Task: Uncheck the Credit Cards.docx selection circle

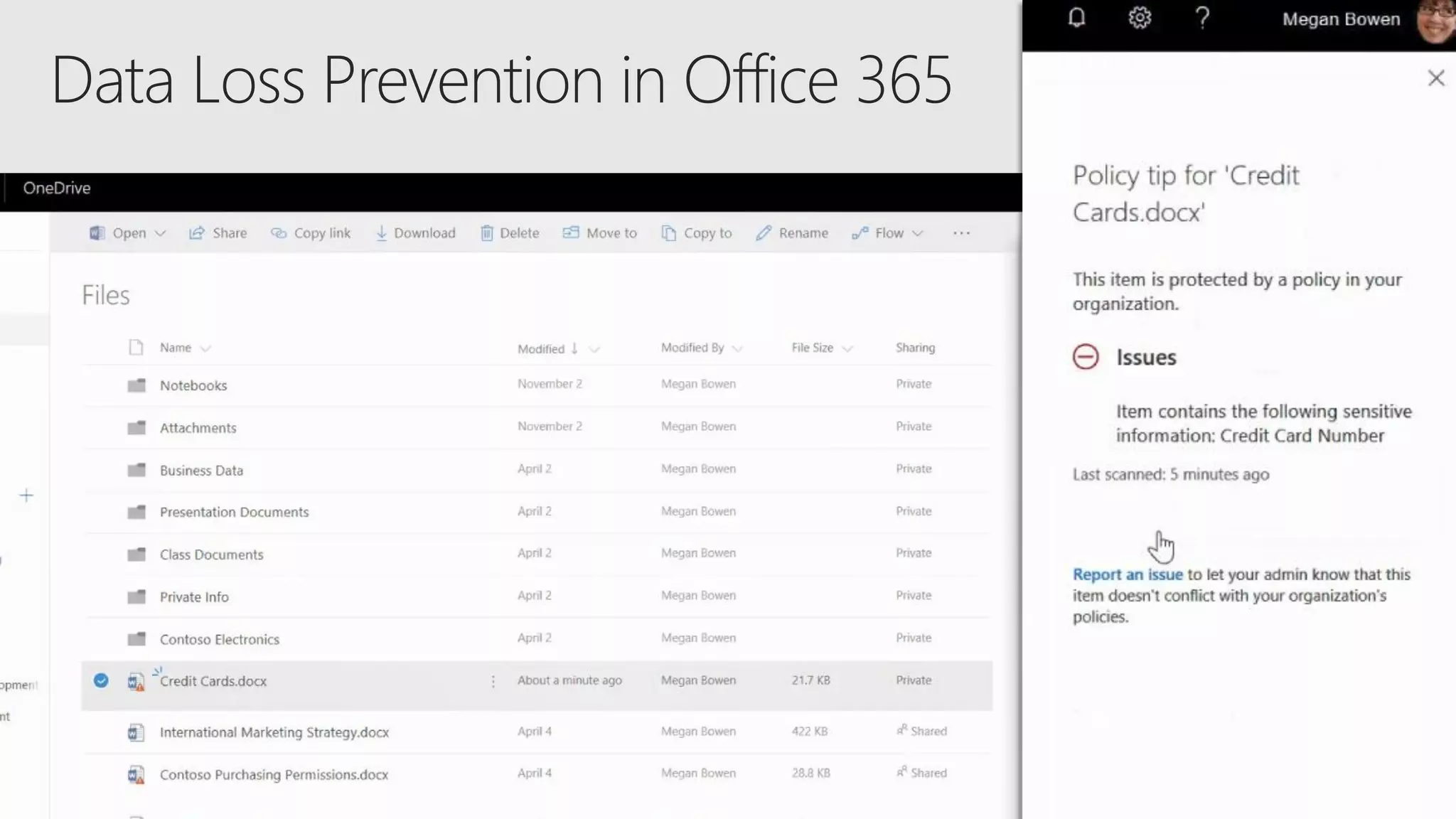Action: tap(101, 681)
